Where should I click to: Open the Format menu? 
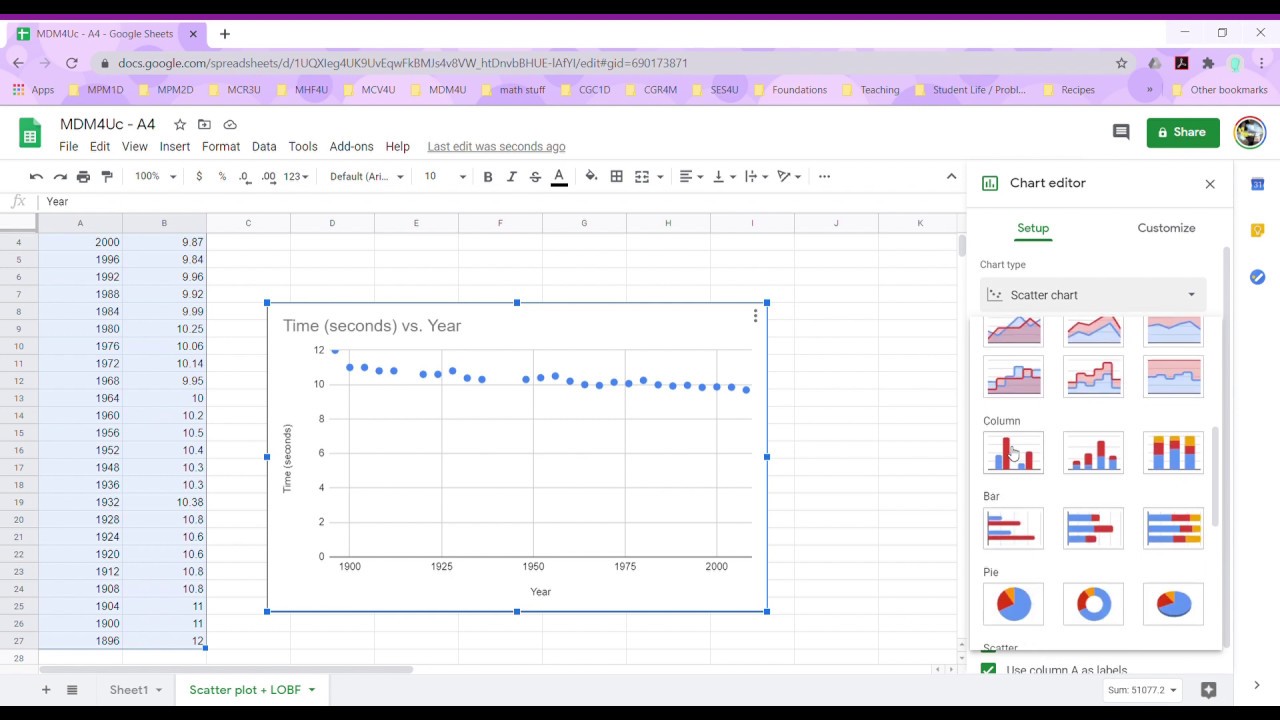[x=221, y=146]
